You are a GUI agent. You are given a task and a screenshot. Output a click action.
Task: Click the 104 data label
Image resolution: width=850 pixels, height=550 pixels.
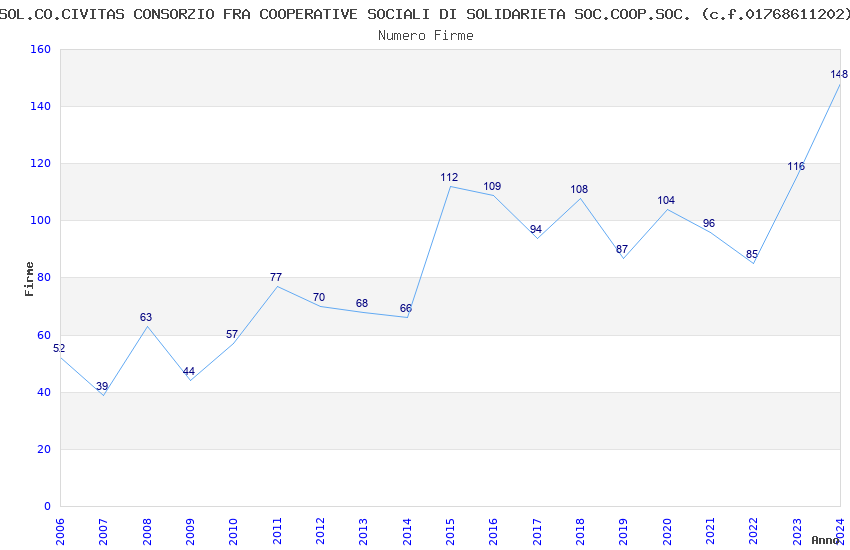click(x=666, y=200)
